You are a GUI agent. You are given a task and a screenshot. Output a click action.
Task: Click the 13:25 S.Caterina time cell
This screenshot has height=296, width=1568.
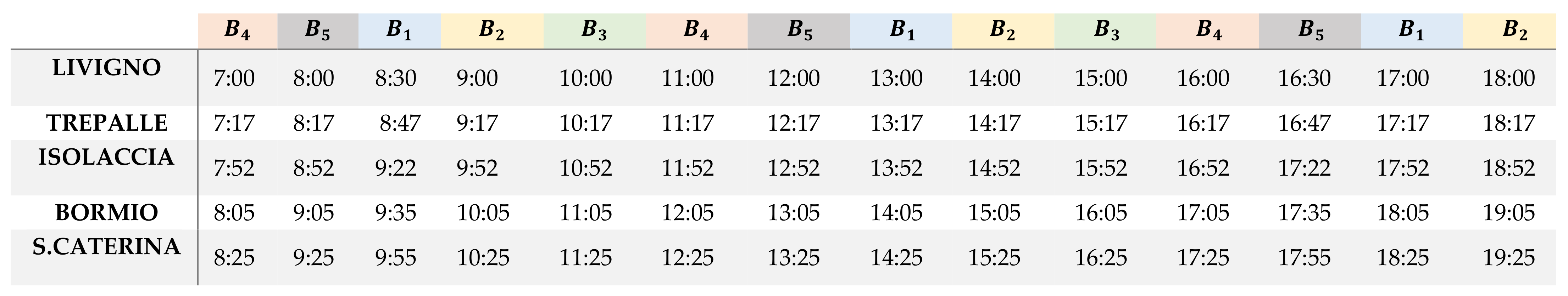click(793, 258)
